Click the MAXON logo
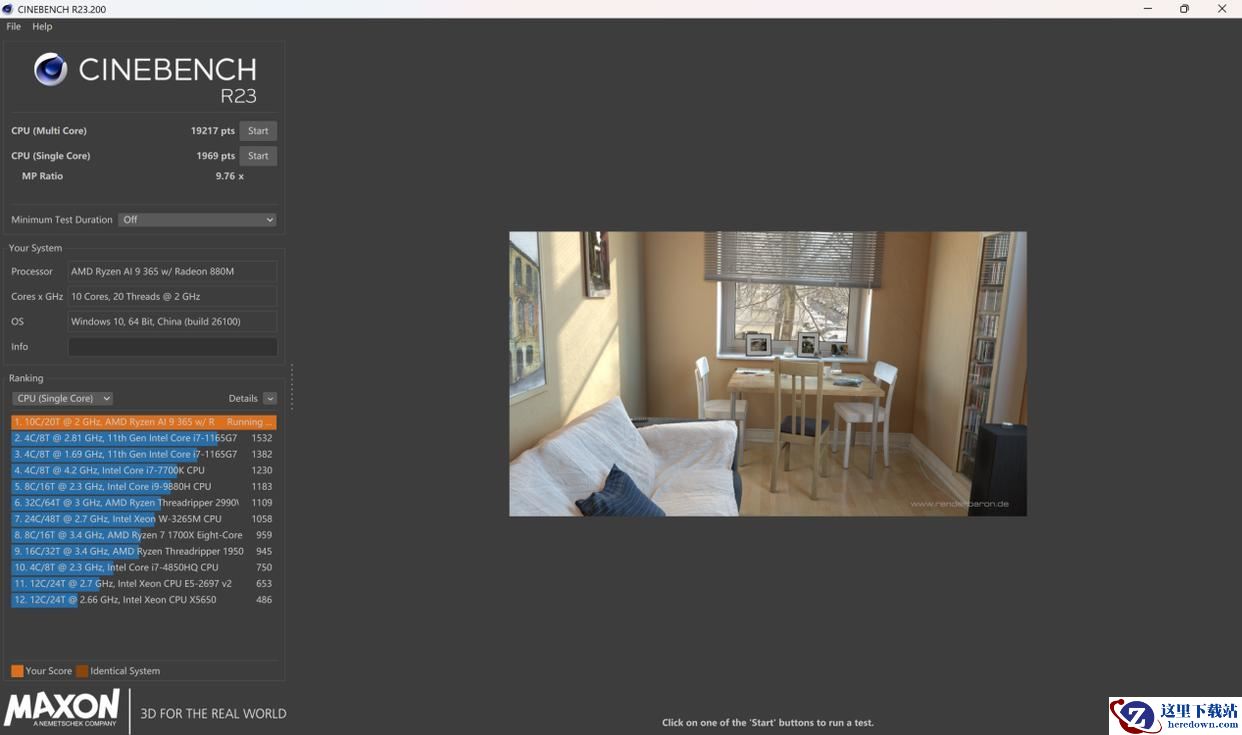This screenshot has height=735, width=1242. coord(62,708)
